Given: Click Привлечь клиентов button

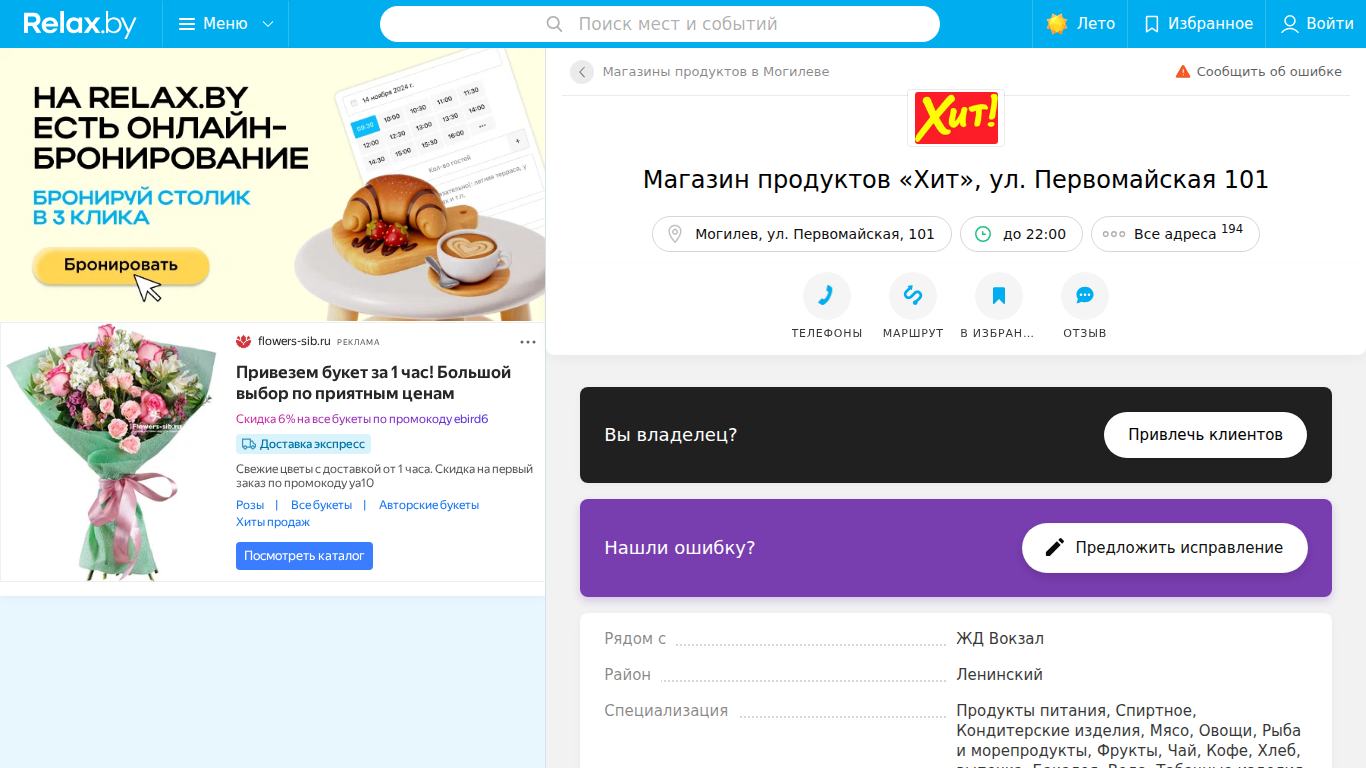Looking at the screenshot, I should pyautogui.click(x=1206, y=435).
